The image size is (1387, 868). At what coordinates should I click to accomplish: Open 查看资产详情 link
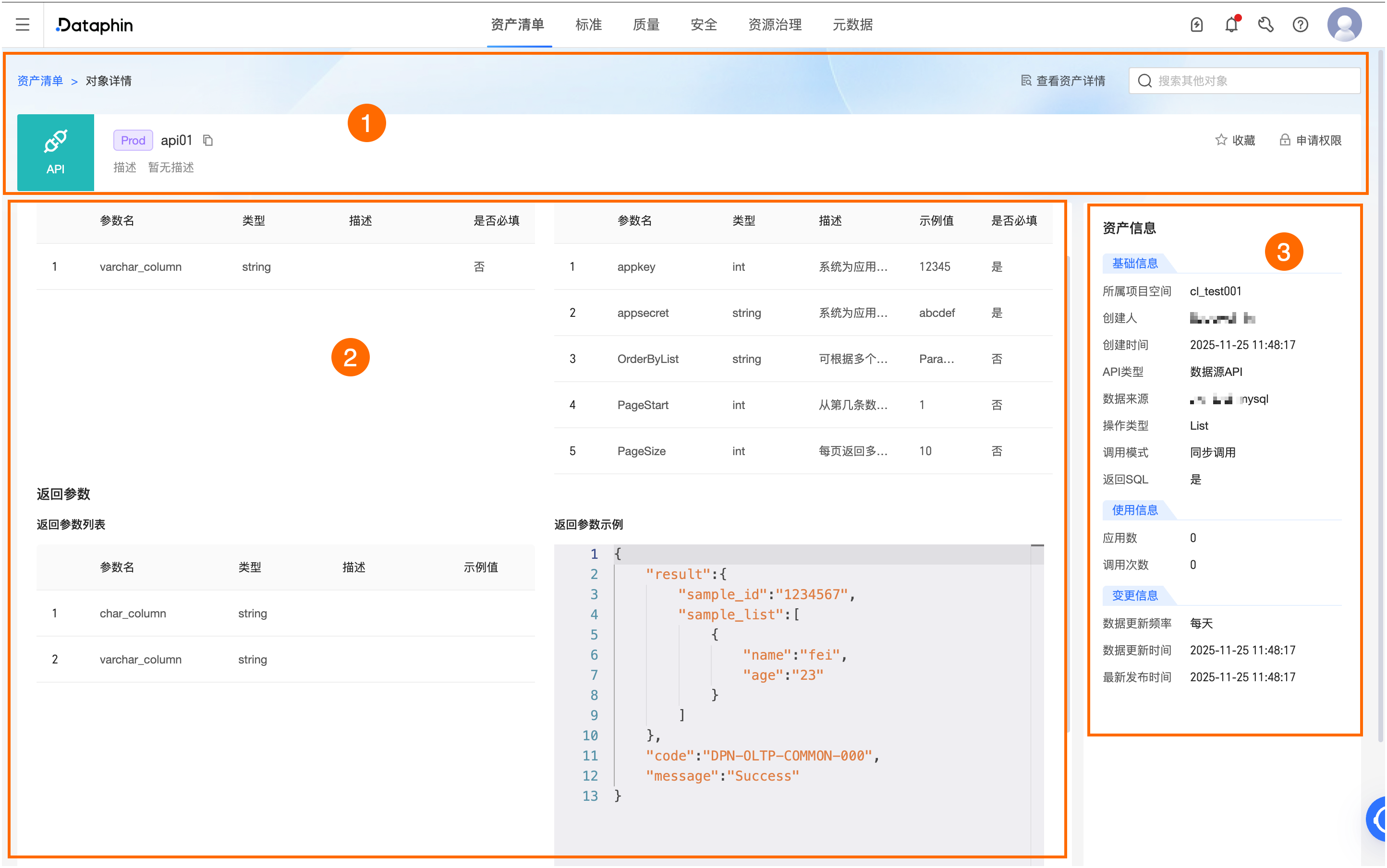pyautogui.click(x=1063, y=81)
